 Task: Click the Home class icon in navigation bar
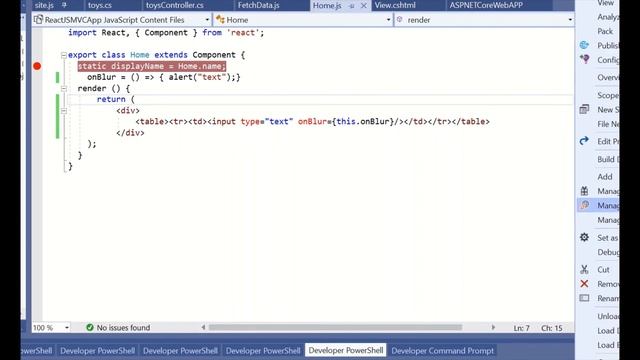pos(220,20)
